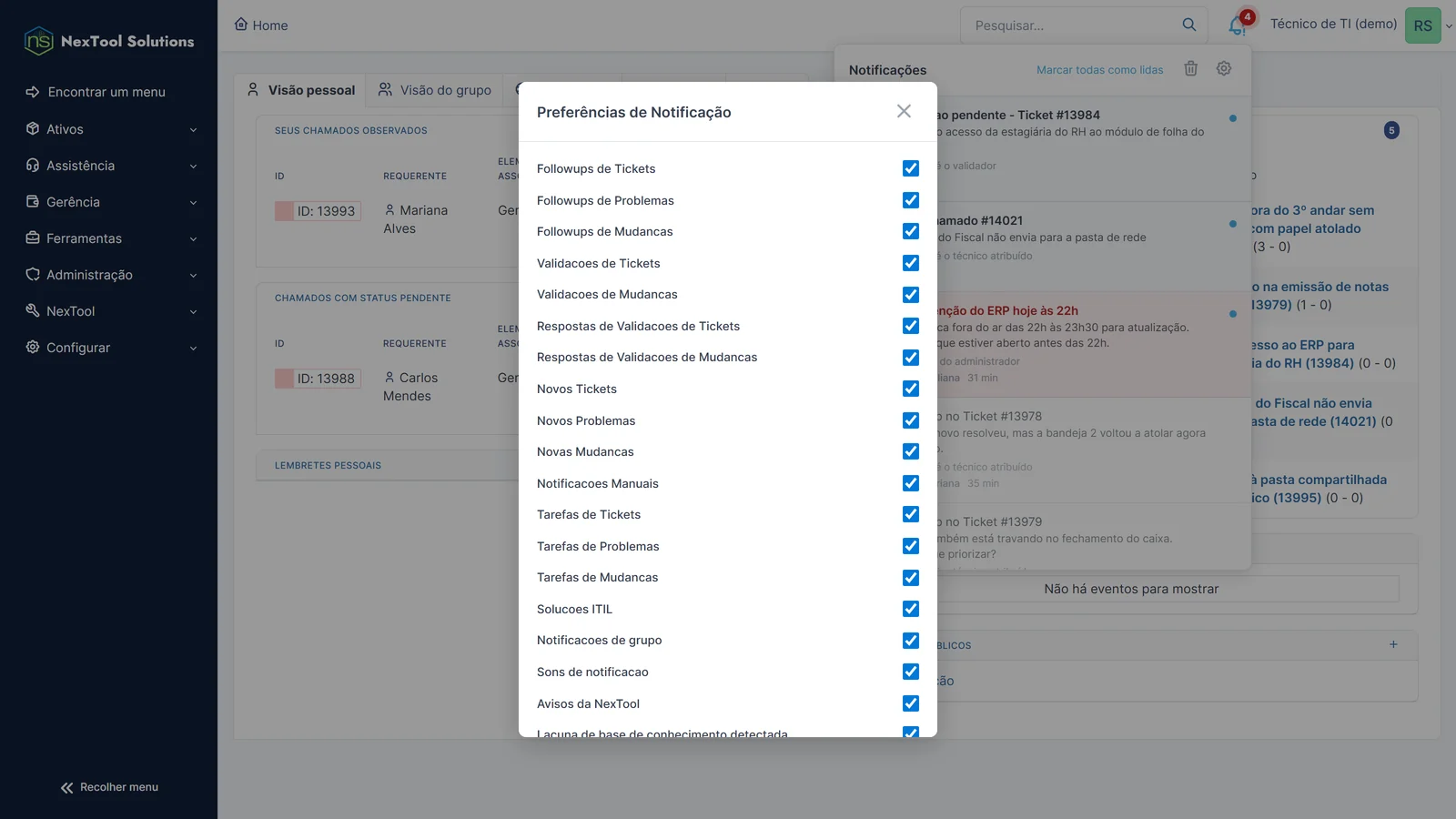
Task: Click Marcar todas como lidas link
Action: (x=1099, y=70)
